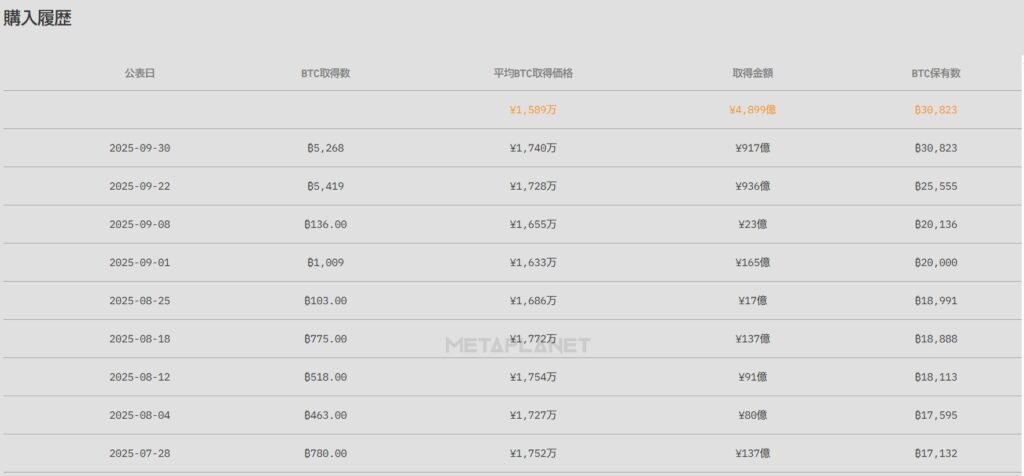Select the 2025-09-30 date cell
This screenshot has height=476, width=1024.
pyautogui.click(x=140, y=148)
